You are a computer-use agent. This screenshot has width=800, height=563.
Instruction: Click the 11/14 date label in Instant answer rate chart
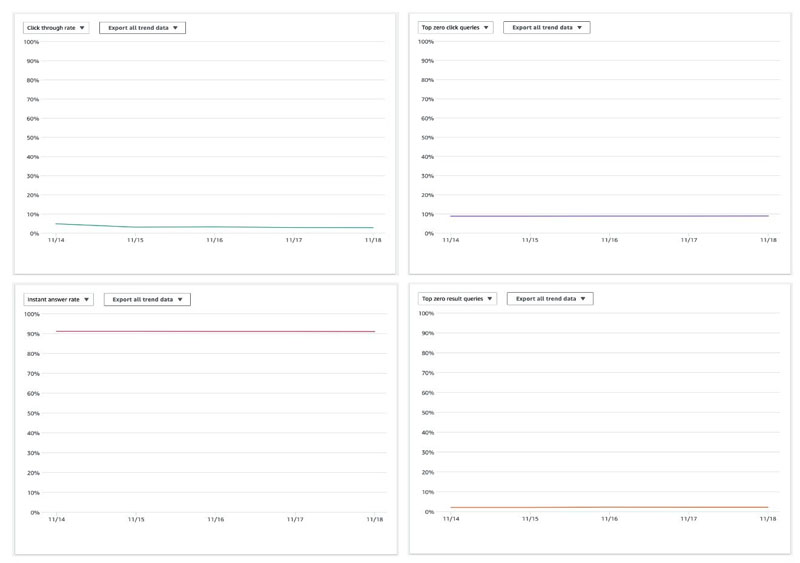(x=56, y=519)
